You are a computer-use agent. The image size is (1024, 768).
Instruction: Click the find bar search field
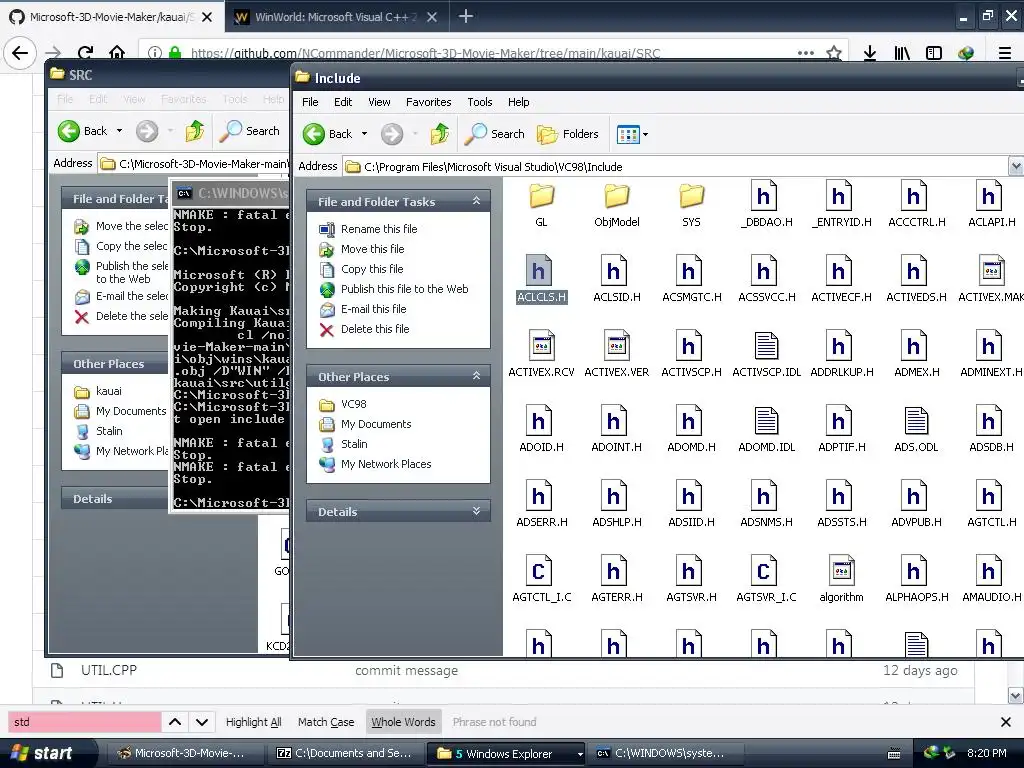[x=84, y=722]
